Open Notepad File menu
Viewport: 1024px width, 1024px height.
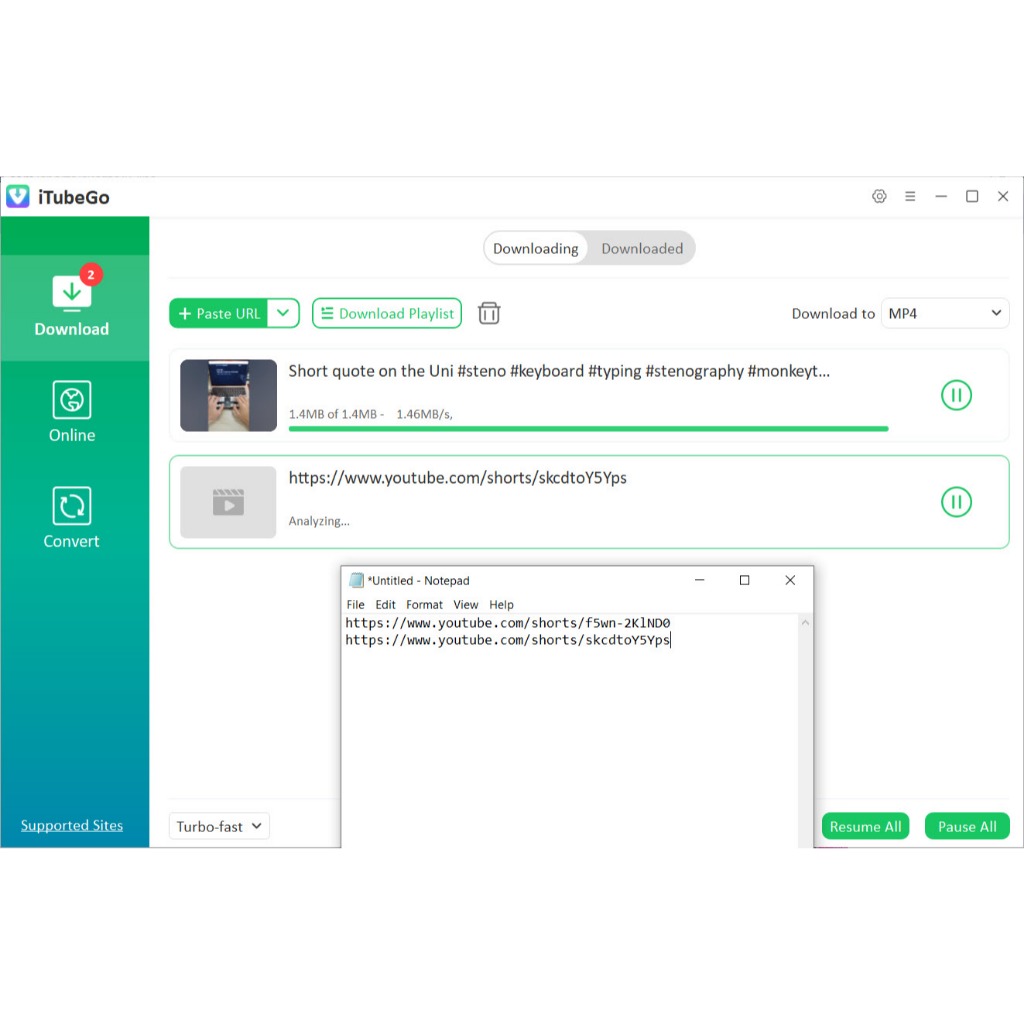[355, 605]
